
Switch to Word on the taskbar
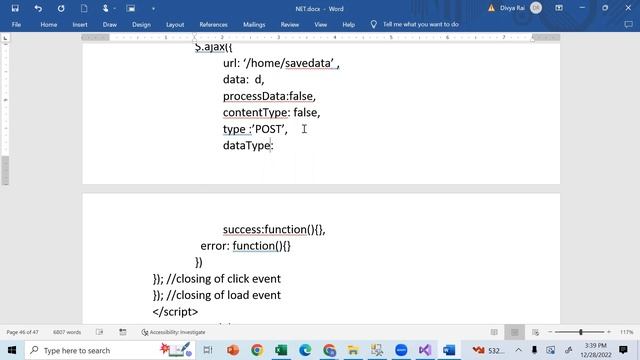(449, 350)
